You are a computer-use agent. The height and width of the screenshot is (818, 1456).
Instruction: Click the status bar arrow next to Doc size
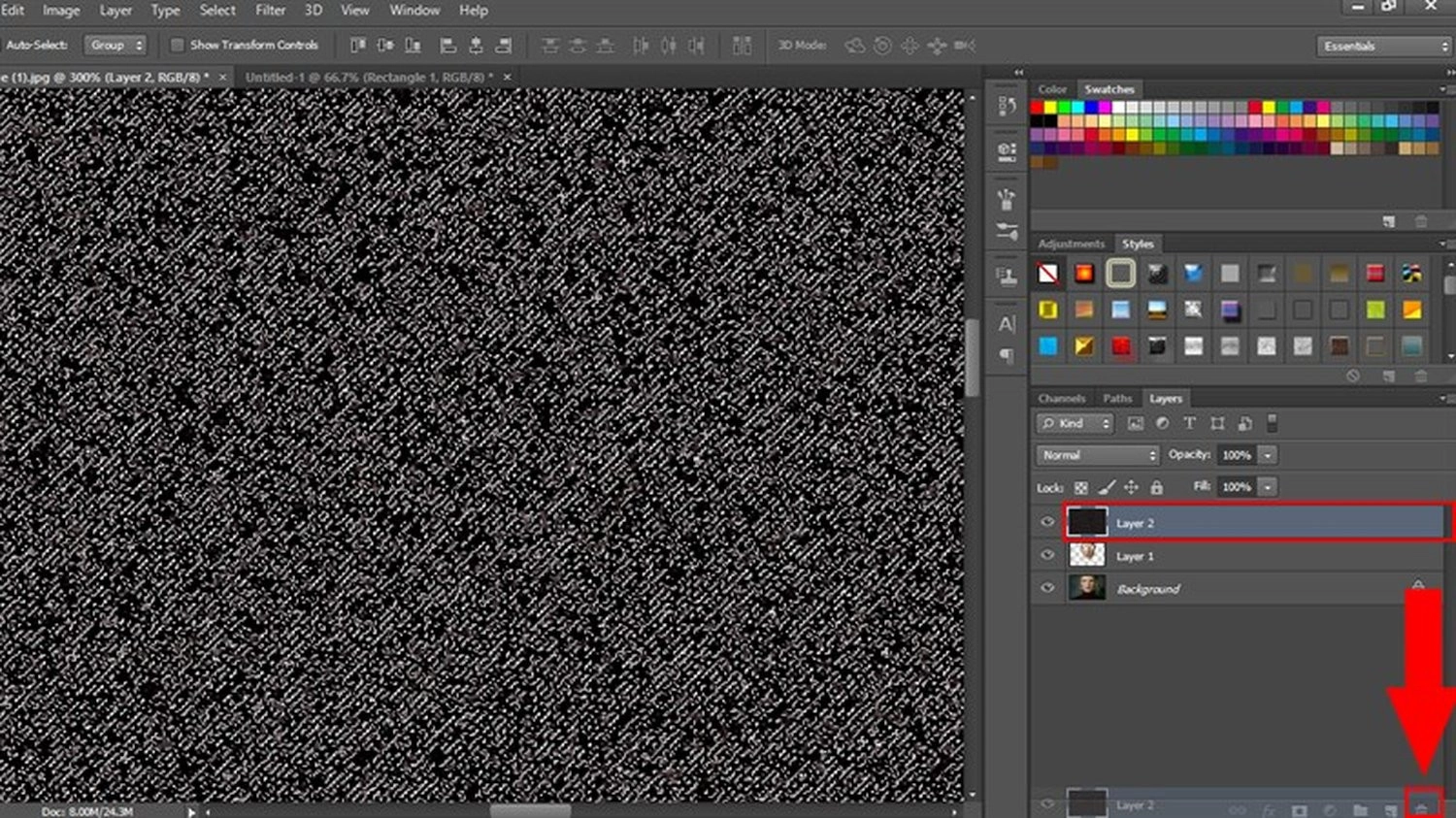pyautogui.click(x=191, y=812)
